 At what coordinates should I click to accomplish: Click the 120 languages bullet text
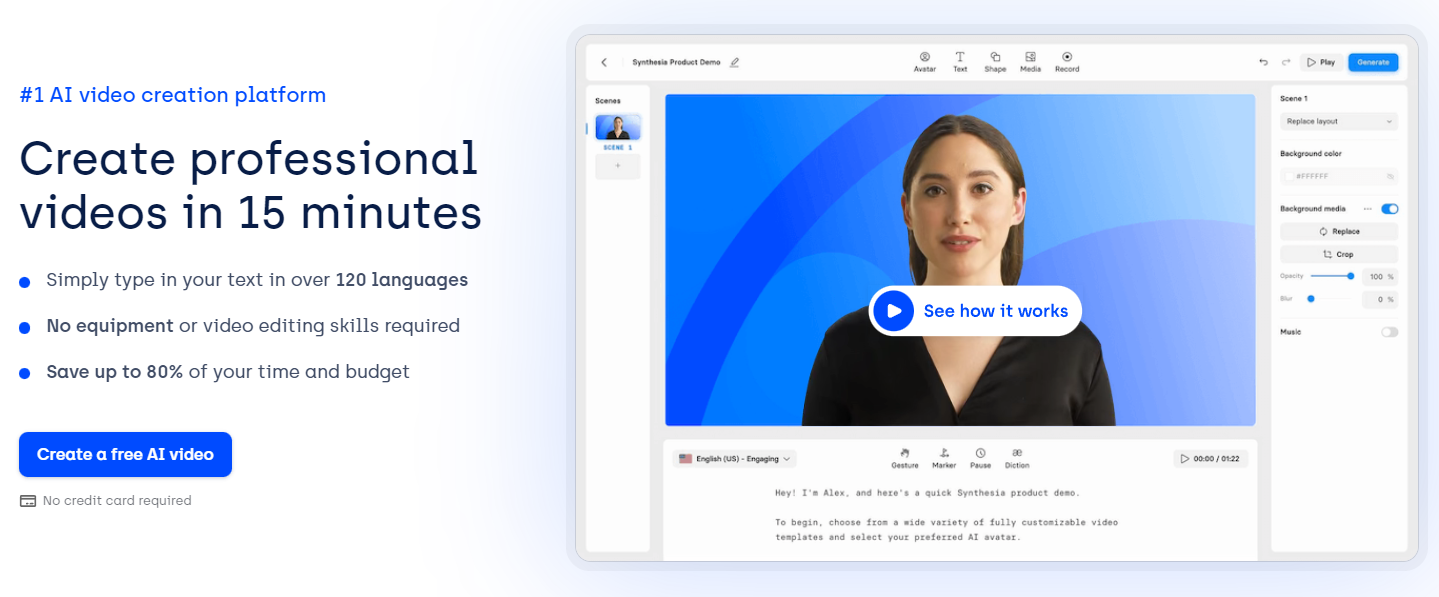257,280
